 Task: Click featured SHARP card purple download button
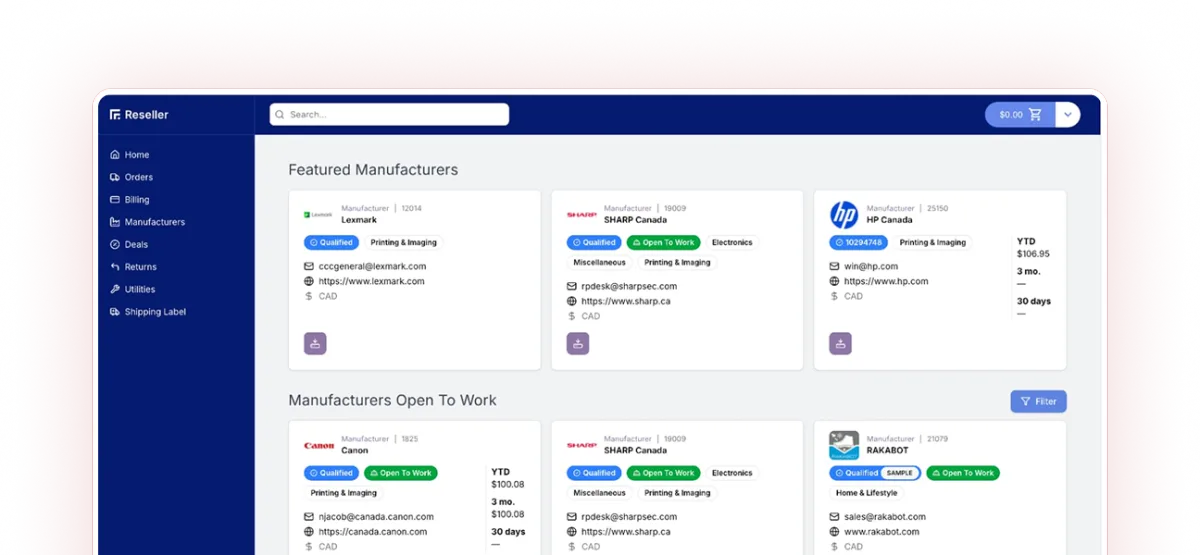tap(578, 343)
